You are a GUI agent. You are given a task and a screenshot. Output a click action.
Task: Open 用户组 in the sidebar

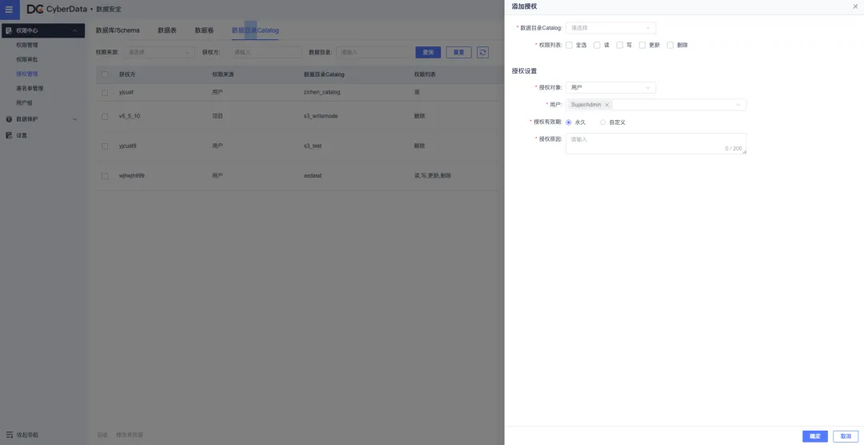[24, 102]
